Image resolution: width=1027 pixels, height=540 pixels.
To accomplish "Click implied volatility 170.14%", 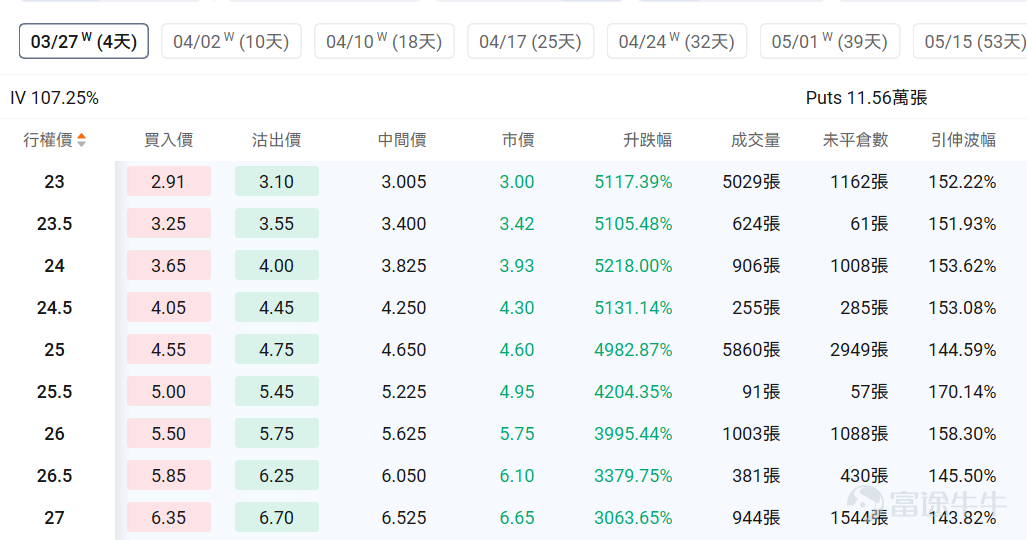I will tap(962, 391).
